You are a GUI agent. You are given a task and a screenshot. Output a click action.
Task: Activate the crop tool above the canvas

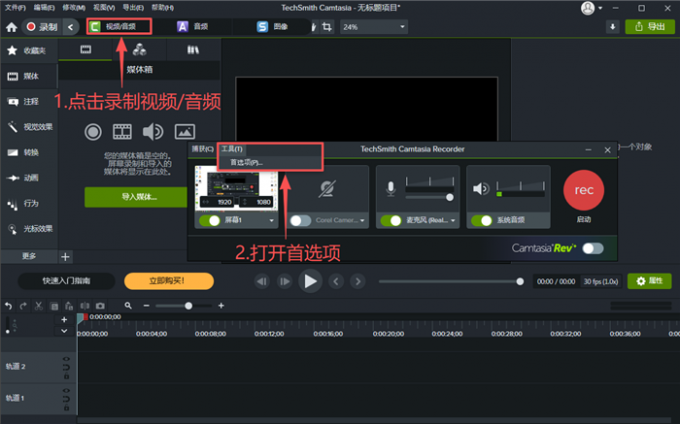click(327, 27)
